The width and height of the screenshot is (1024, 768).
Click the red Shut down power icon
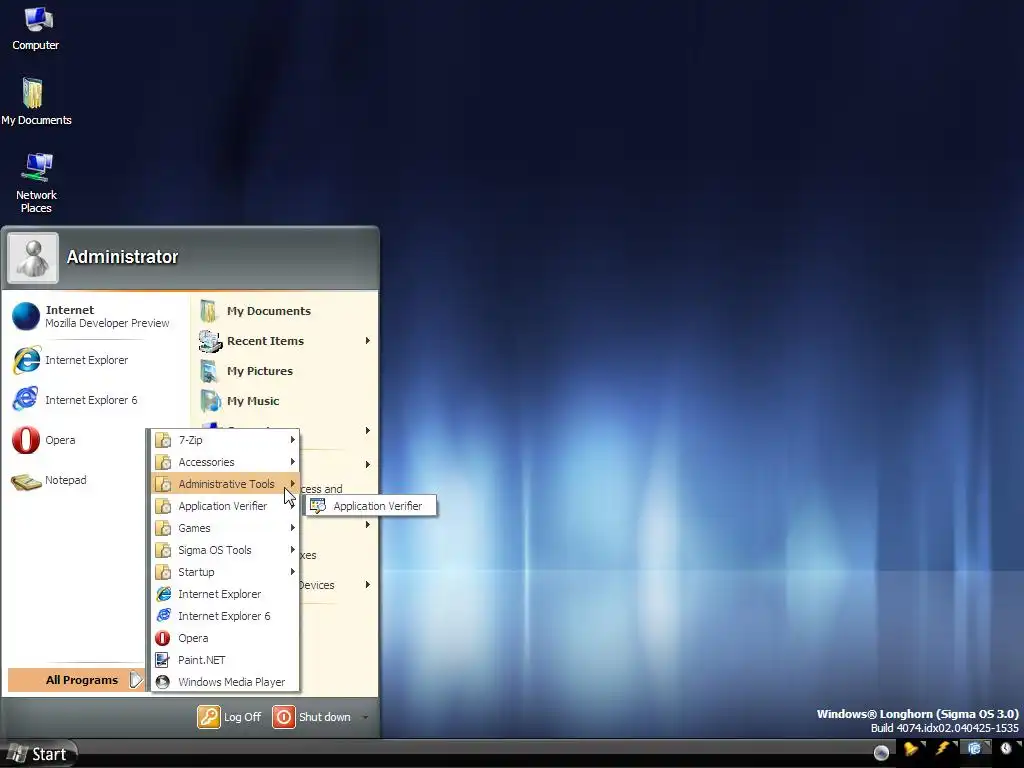click(x=283, y=716)
